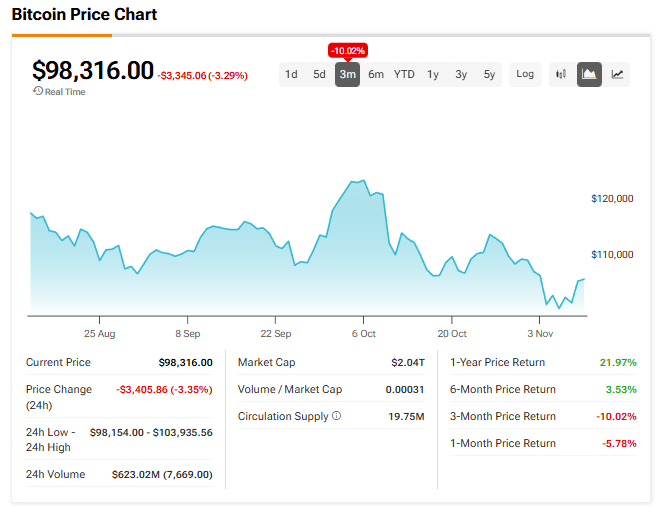
Task: Select the 3y time range
Action: tap(461, 74)
